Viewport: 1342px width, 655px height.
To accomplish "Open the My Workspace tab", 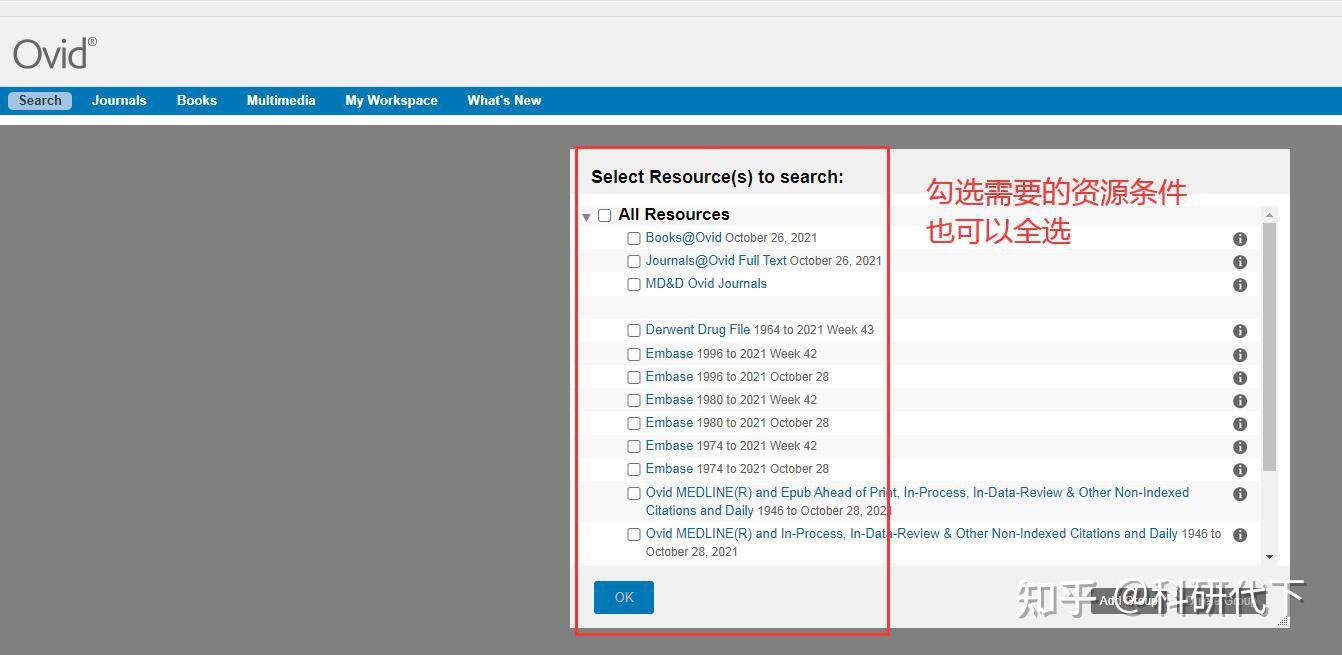I will (391, 100).
